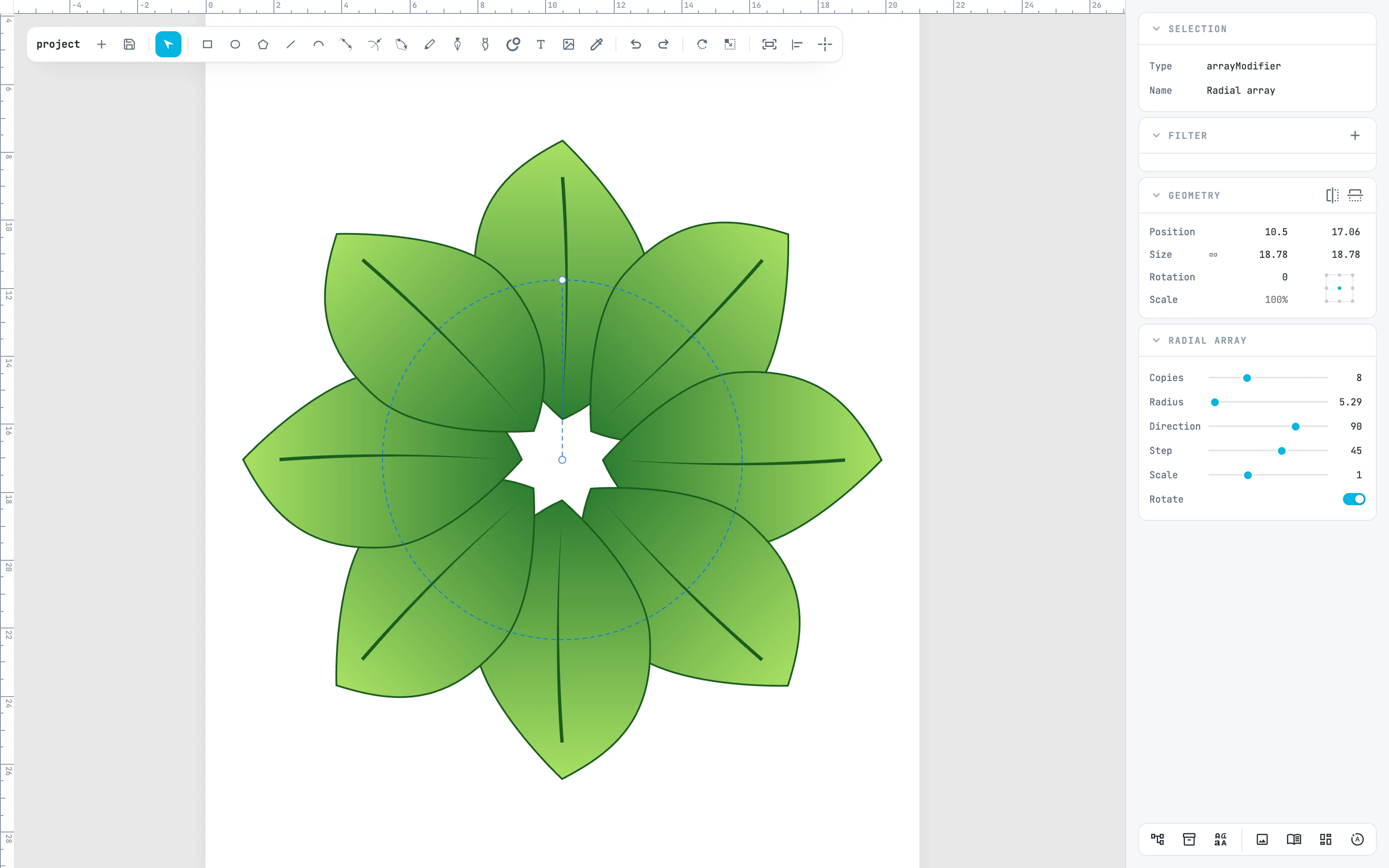Click the project name label
Viewport: 1389px width, 868px height.
pos(58,44)
